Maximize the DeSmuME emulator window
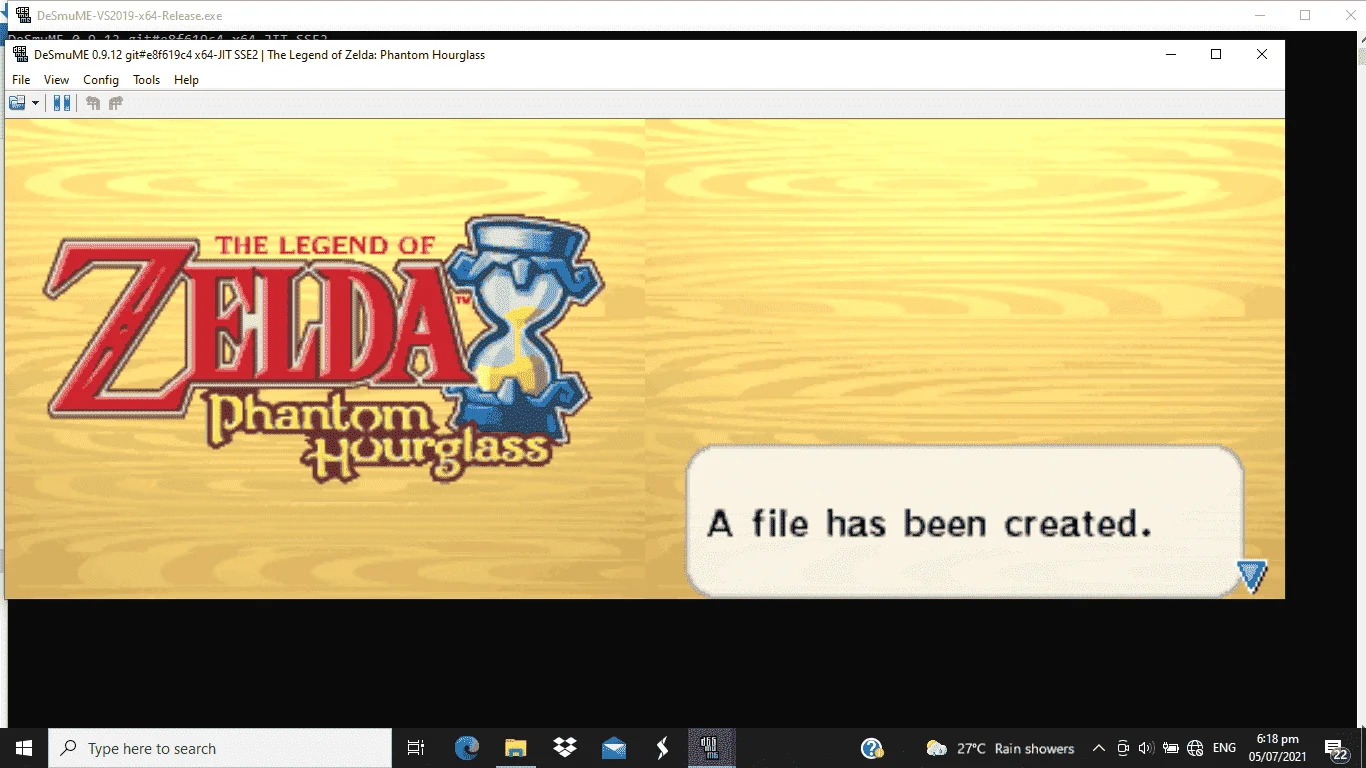The width and height of the screenshot is (1366, 768). point(1216,55)
